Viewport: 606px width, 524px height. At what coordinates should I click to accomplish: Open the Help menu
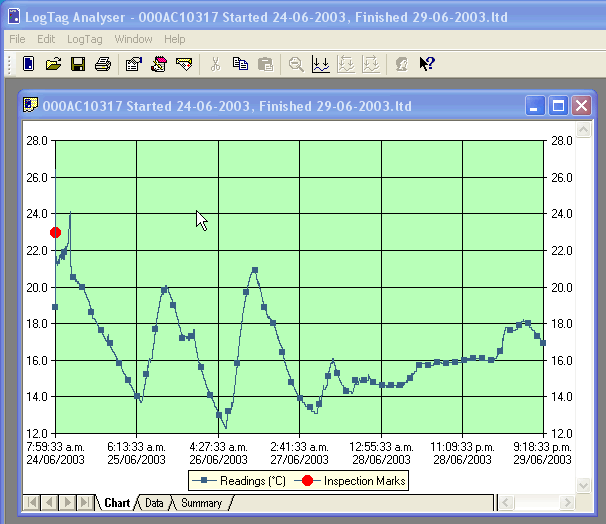(x=175, y=39)
